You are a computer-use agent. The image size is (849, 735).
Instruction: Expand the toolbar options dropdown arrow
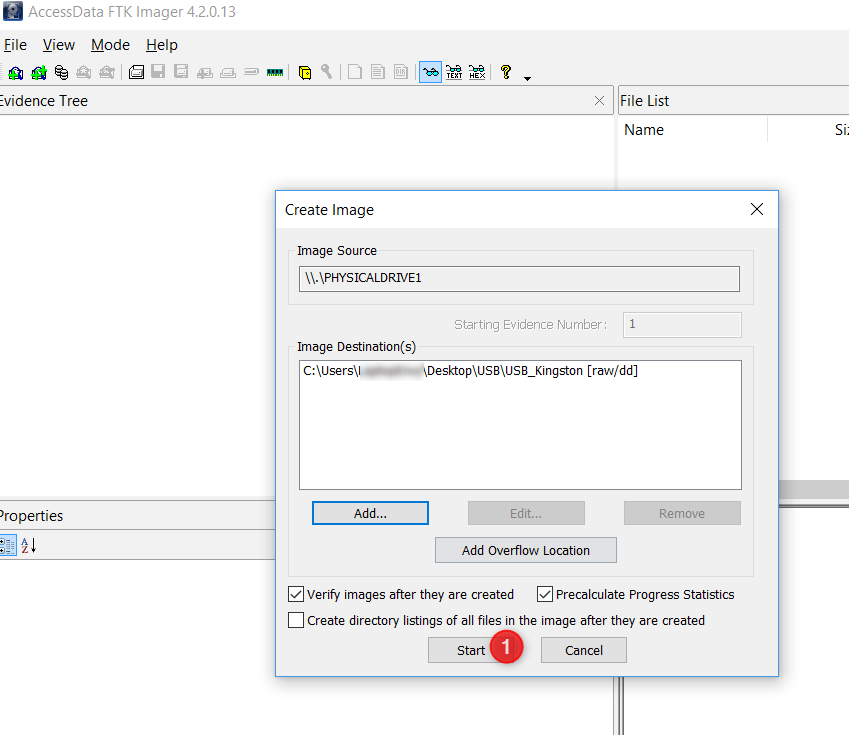point(527,77)
